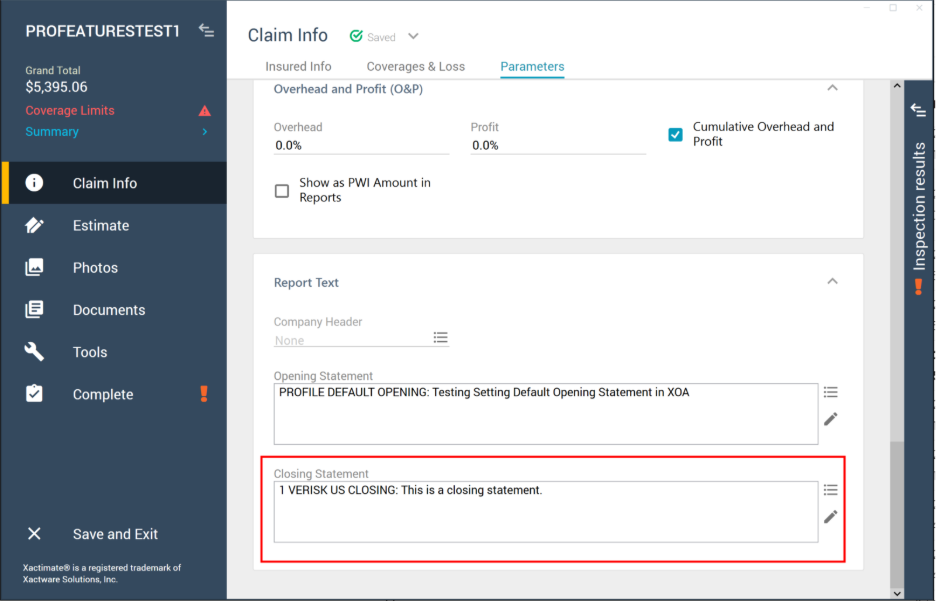The image size is (936, 601).
Task: Click the pencil edit icon for Opening Statement
Action: (x=830, y=419)
